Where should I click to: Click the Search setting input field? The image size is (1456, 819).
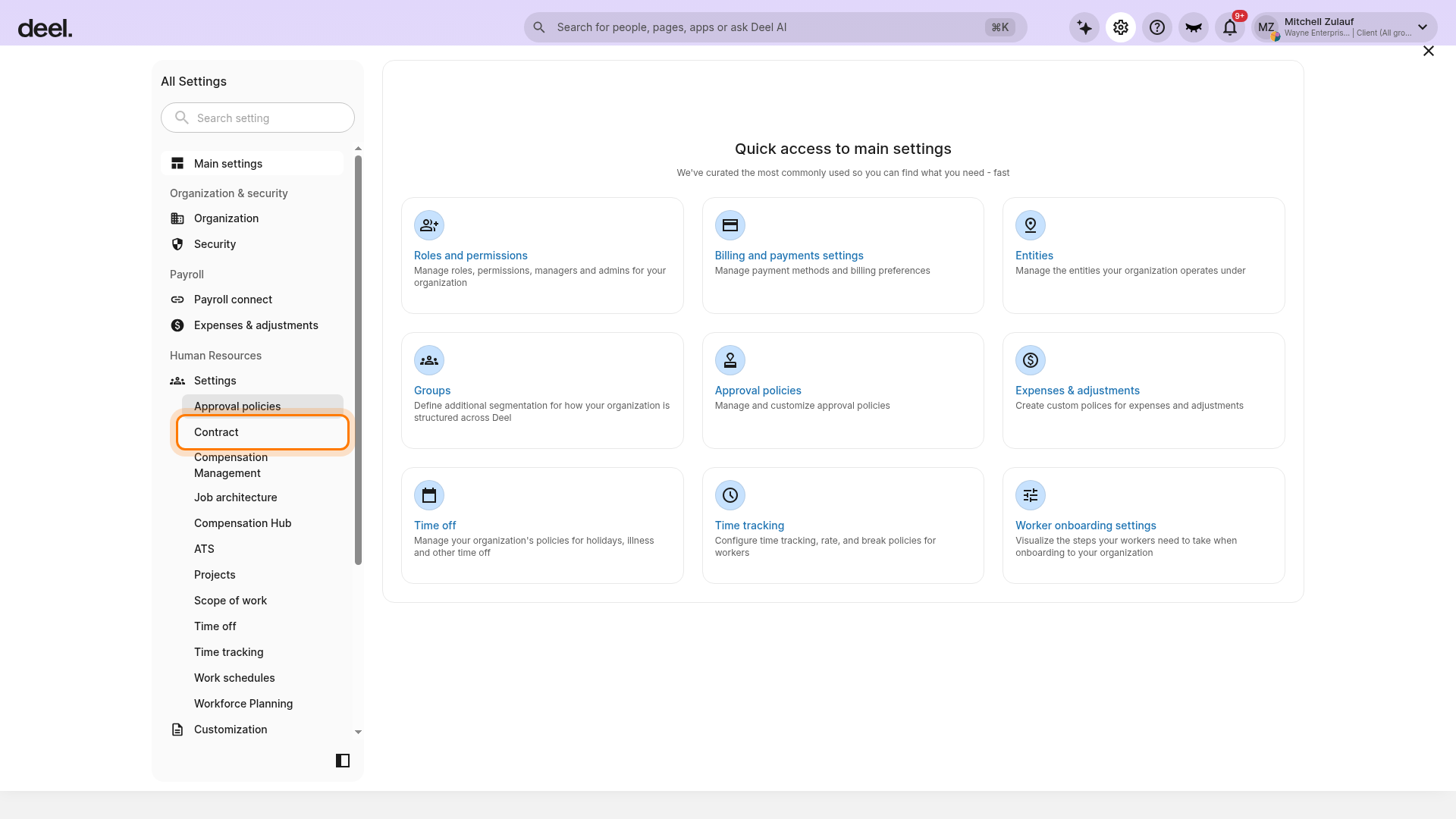coord(258,118)
